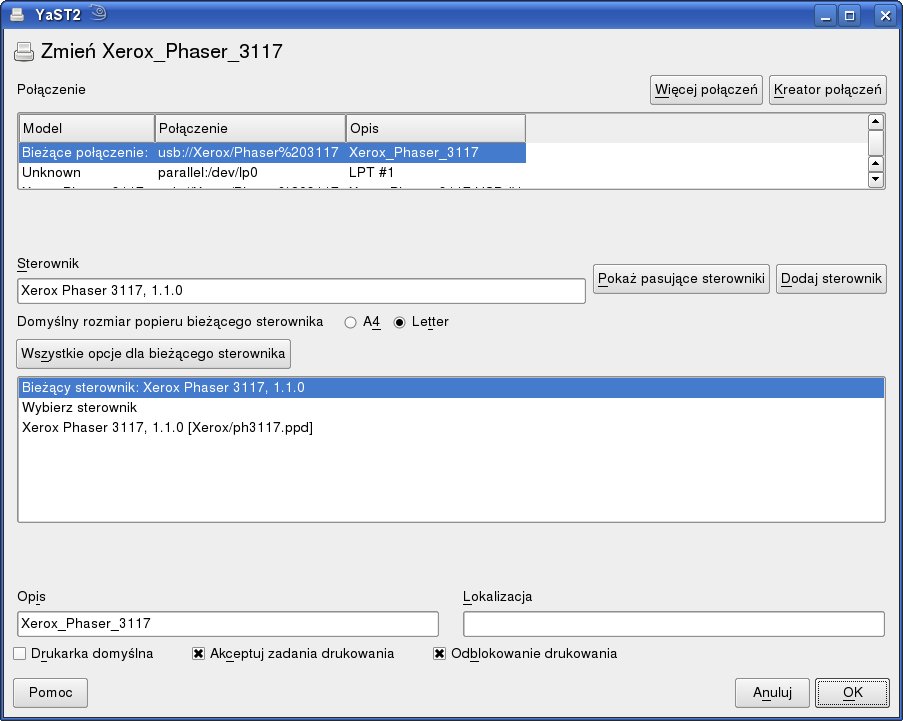Screen dimensions: 903x721
Task: Click the YaST2 title bar printer icon
Action: (x=17, y=15)
